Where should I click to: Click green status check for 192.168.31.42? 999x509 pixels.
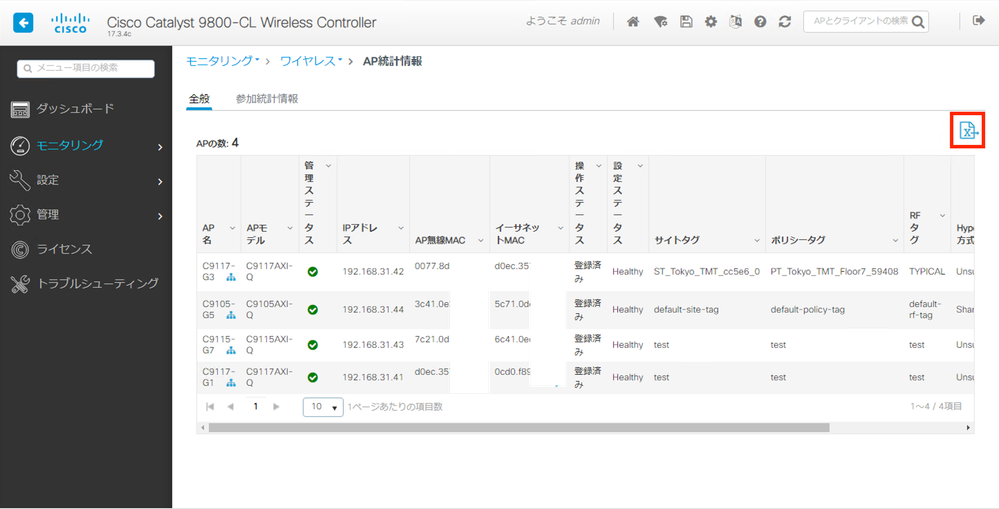click(312, 271)
